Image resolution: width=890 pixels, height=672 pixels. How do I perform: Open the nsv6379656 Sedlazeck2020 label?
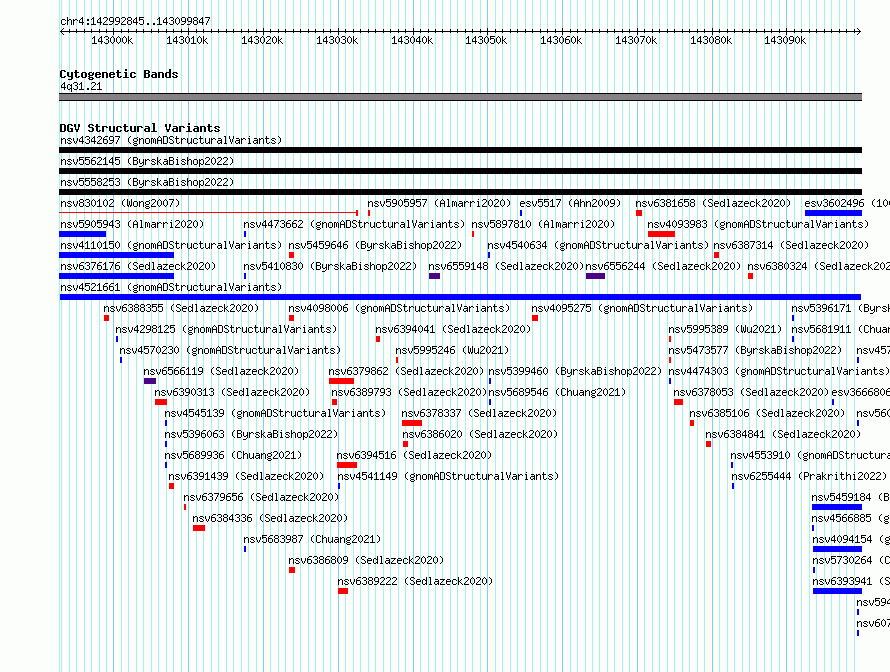262,497
